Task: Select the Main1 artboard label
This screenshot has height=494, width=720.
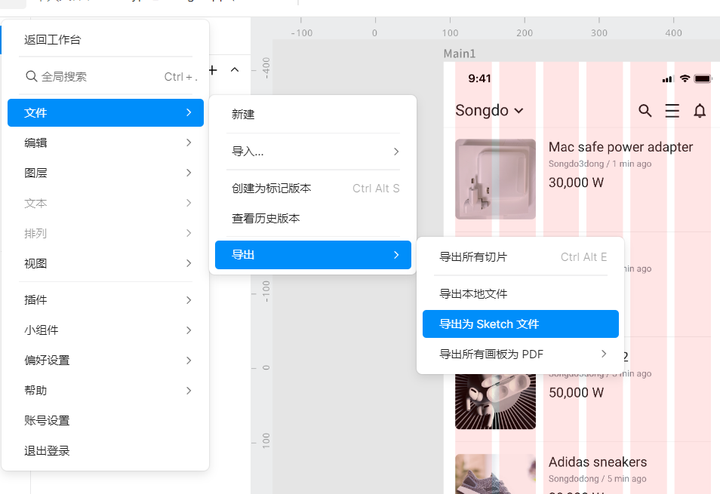Action: click(x=459, y=54)
